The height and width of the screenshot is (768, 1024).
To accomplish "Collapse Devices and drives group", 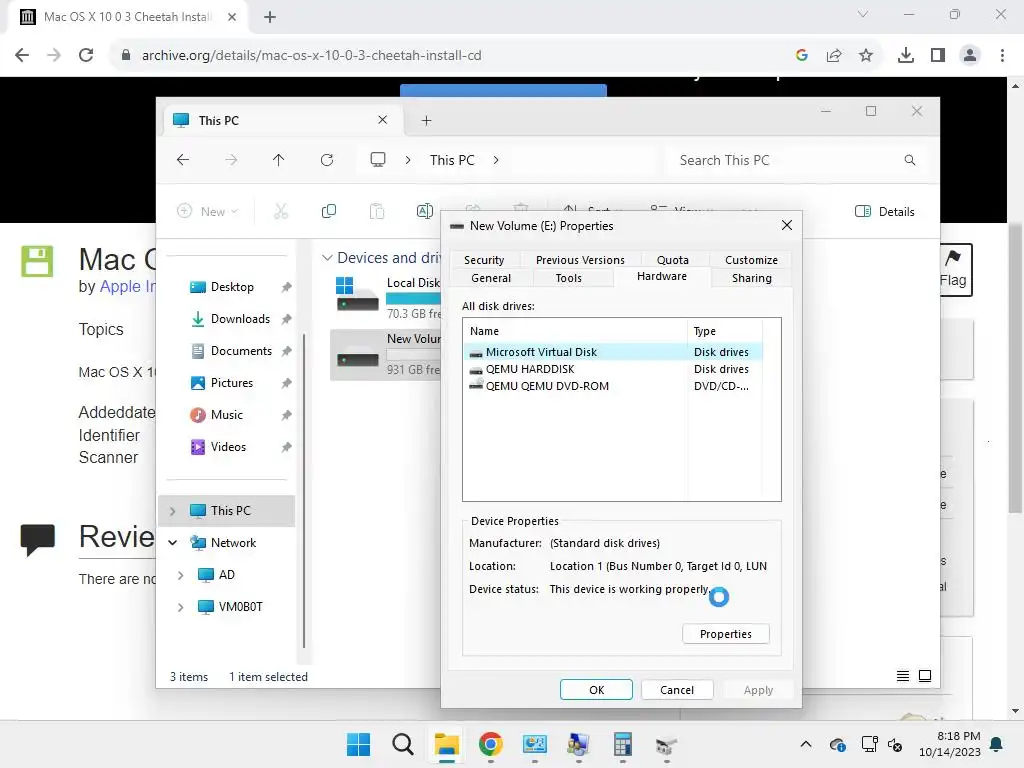I will (327, 258).
